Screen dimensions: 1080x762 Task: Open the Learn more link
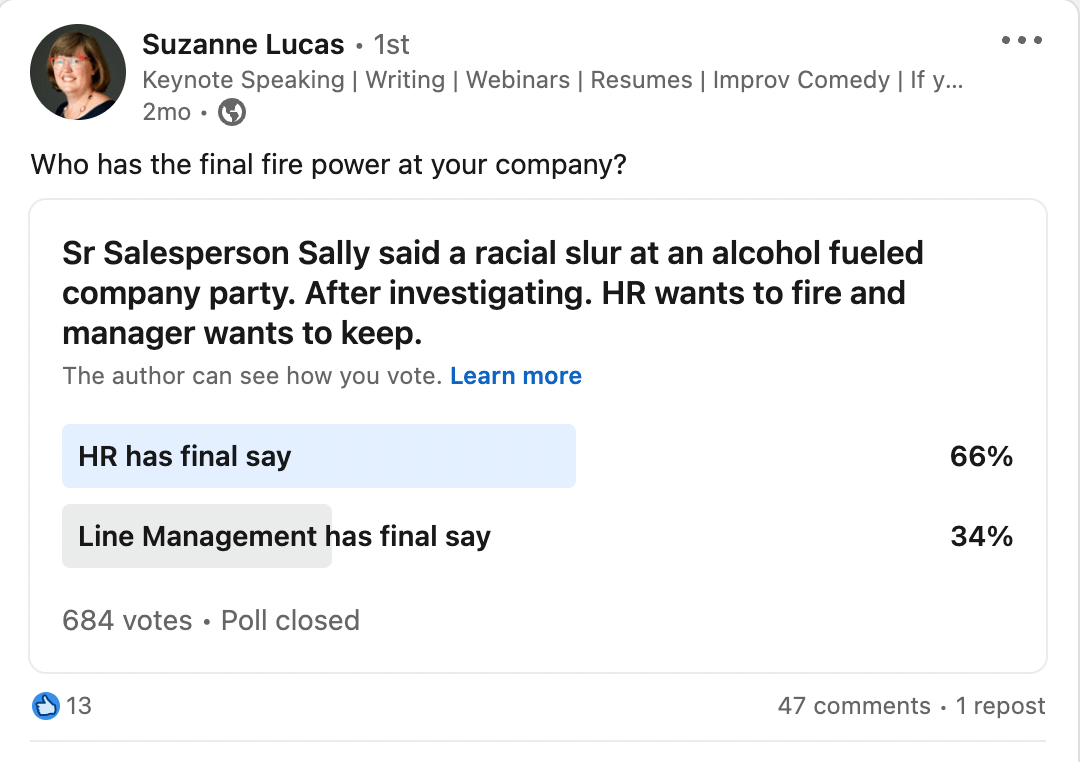coord(516,376)
